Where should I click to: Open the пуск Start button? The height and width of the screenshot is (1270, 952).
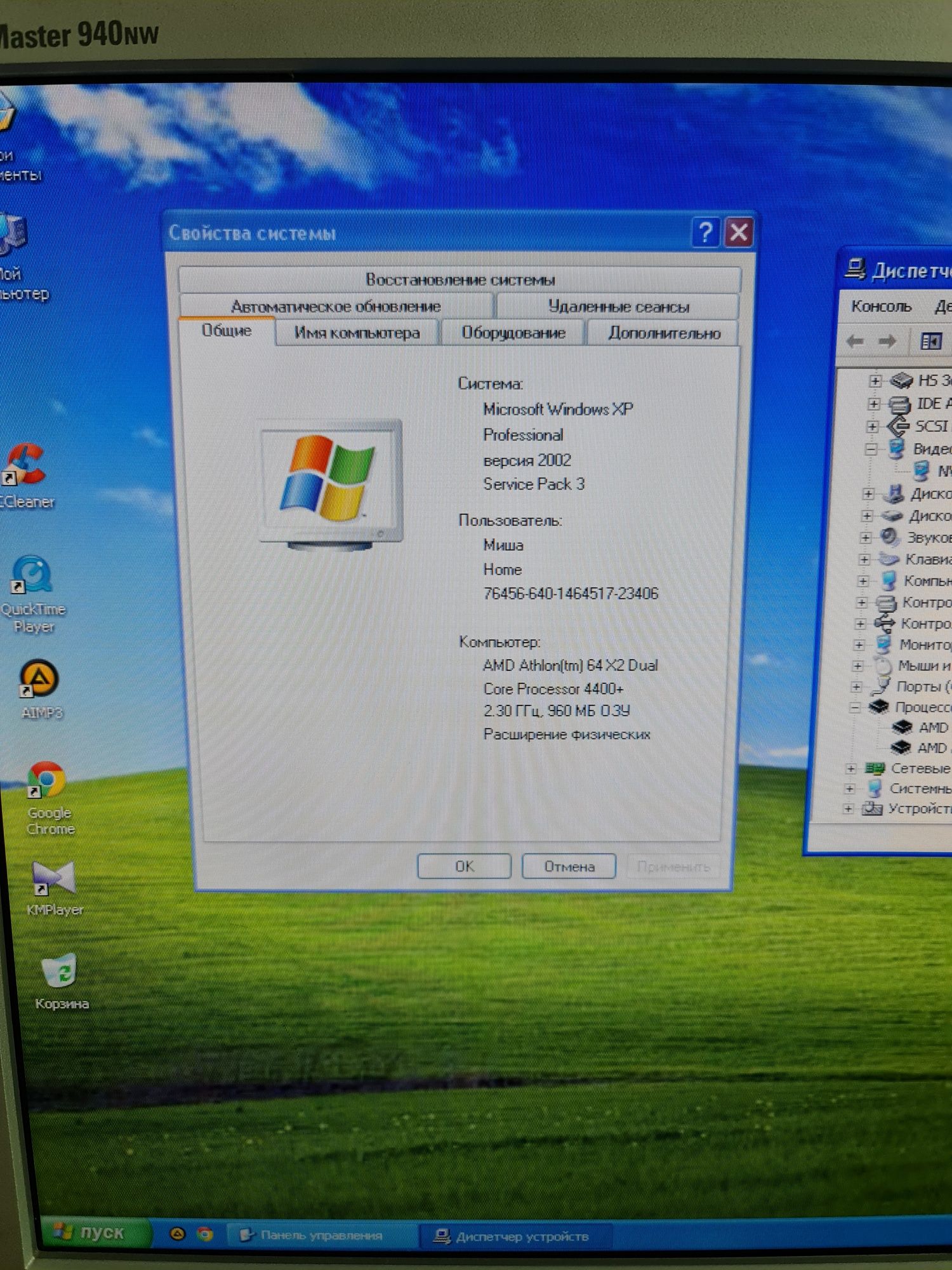95,1232
